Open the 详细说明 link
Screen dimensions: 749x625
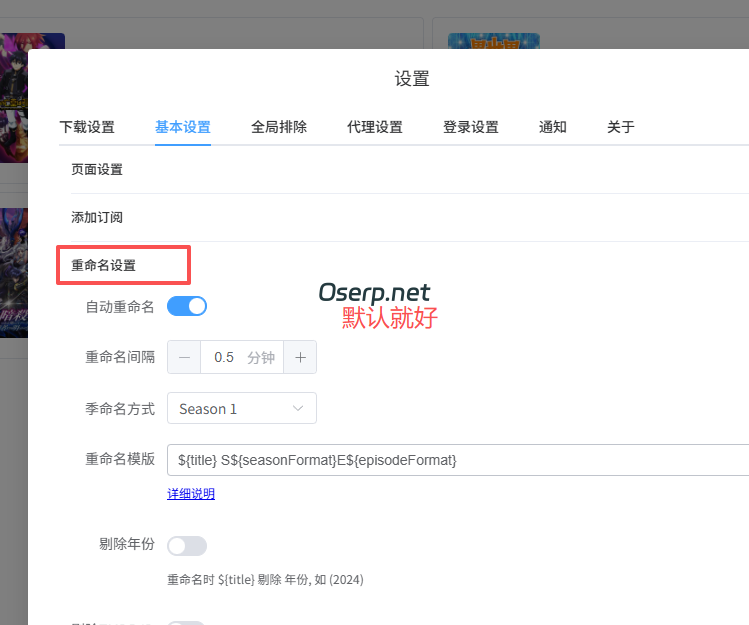click(x=191, y=494)
